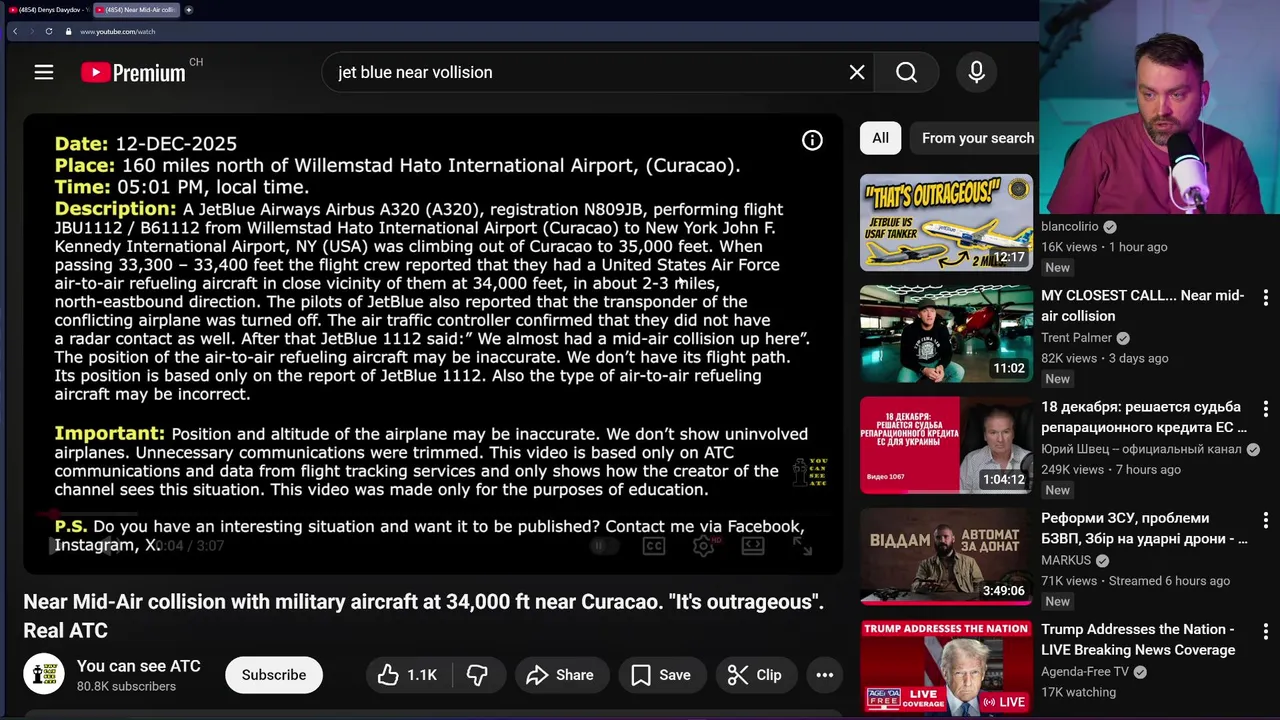Image resolution: width=1280 pixels, height=720 pixels.
Task: Reload the YouTube page
Action: [x=49, y=32]
